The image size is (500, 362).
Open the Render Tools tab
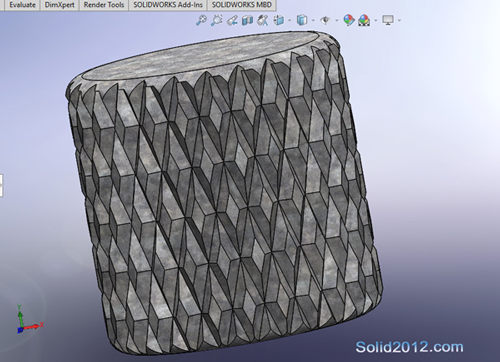click(x=104, y=5)
